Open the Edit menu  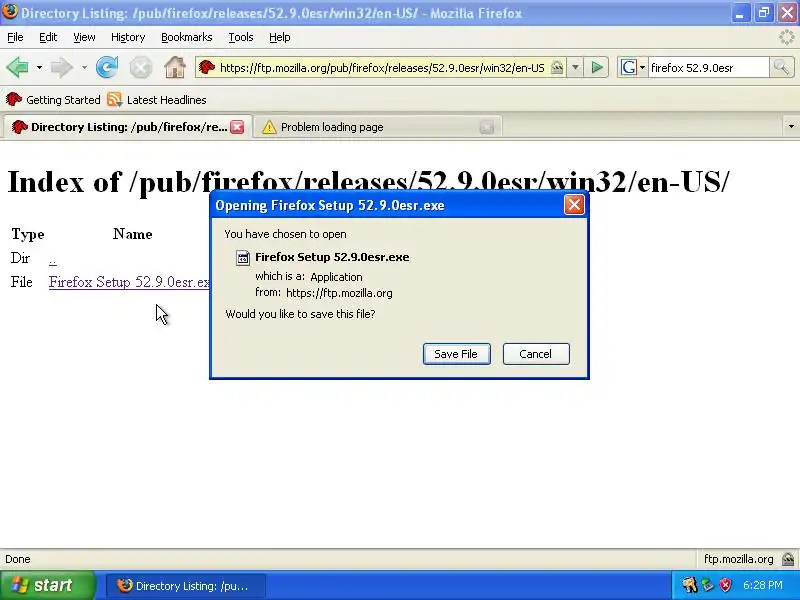pyautogui.click(x=48, y=37)
